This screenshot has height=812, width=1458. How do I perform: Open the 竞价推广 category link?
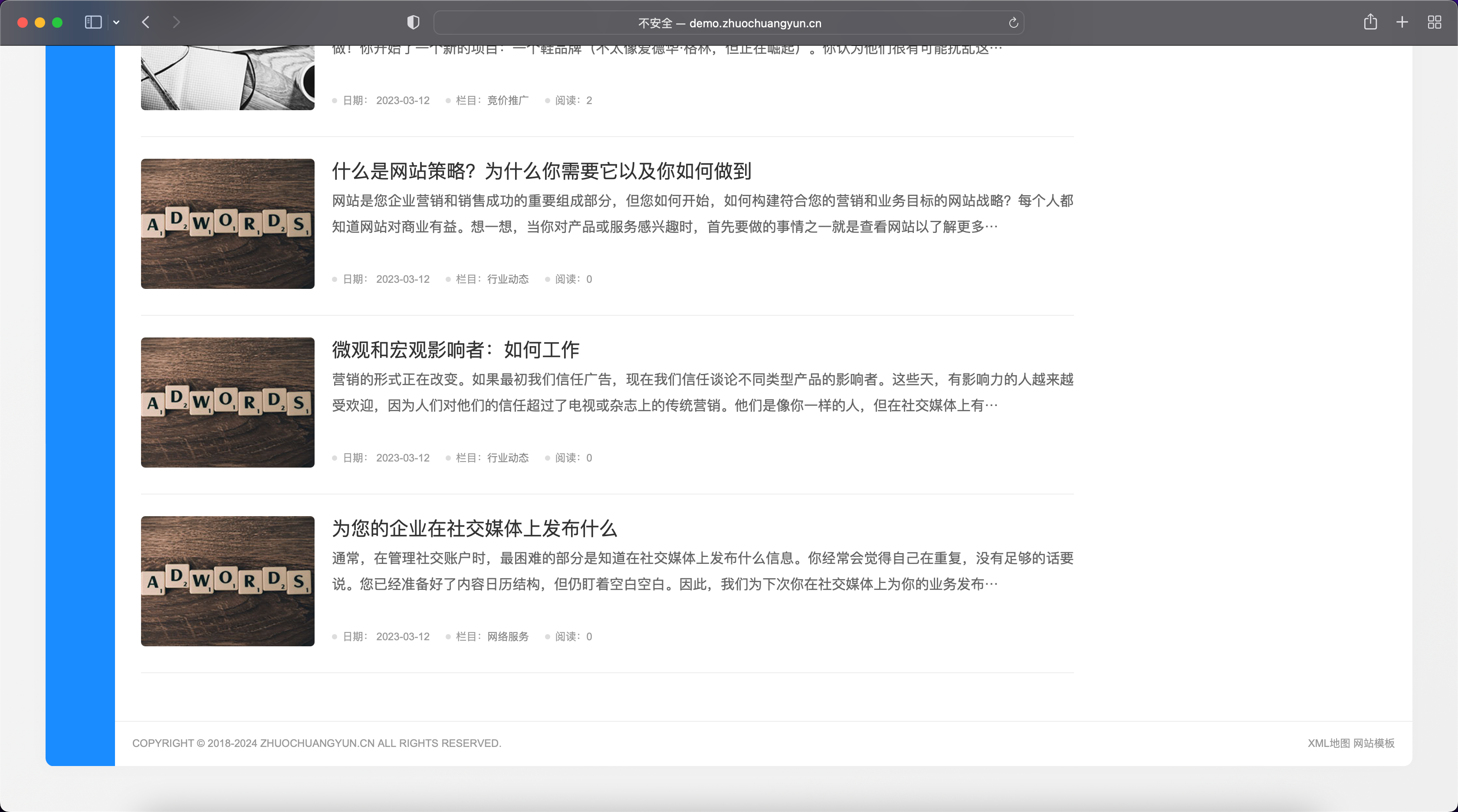[x=508, y=101]
